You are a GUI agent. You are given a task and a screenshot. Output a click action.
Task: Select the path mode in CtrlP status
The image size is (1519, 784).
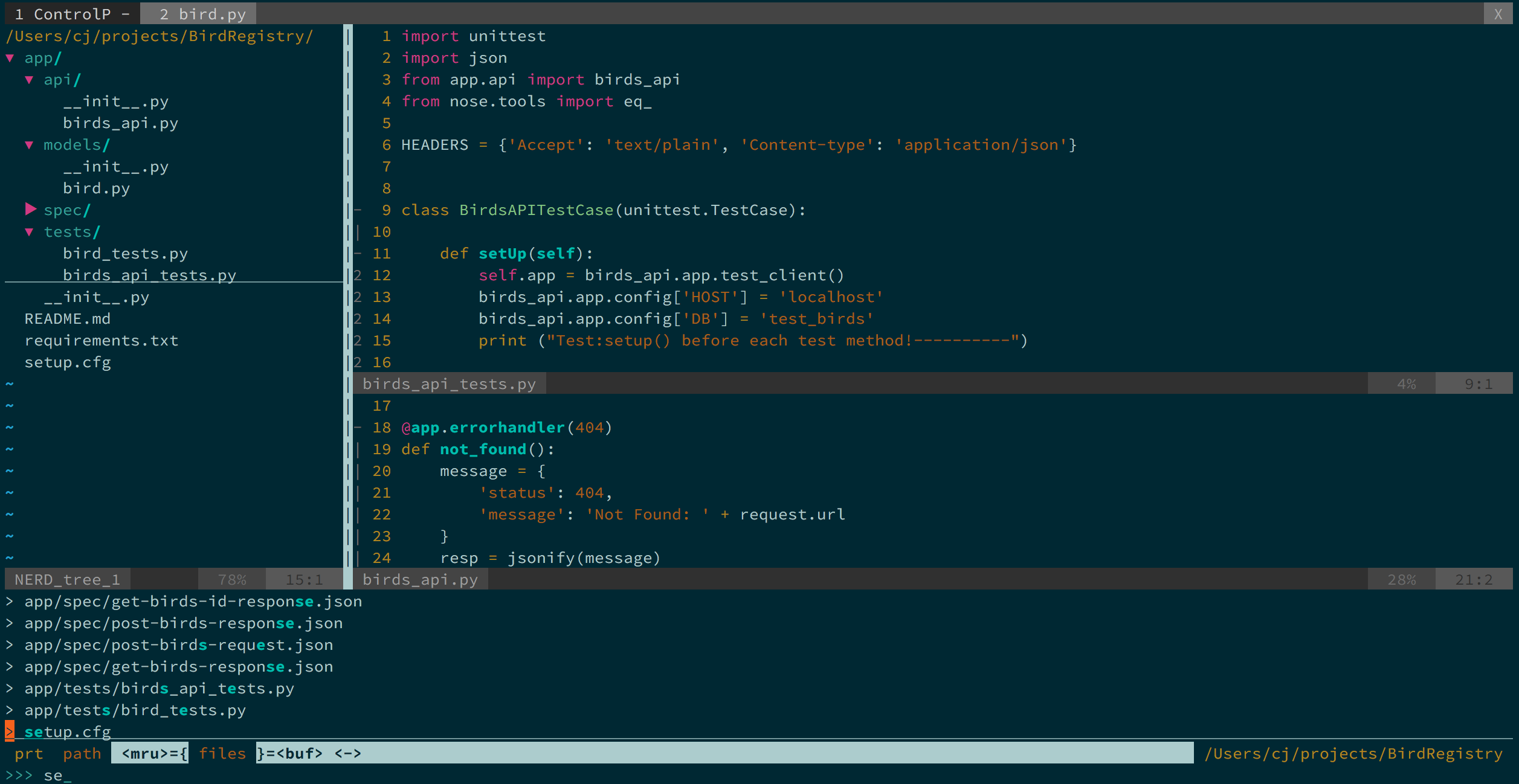[x=82, y=753]
